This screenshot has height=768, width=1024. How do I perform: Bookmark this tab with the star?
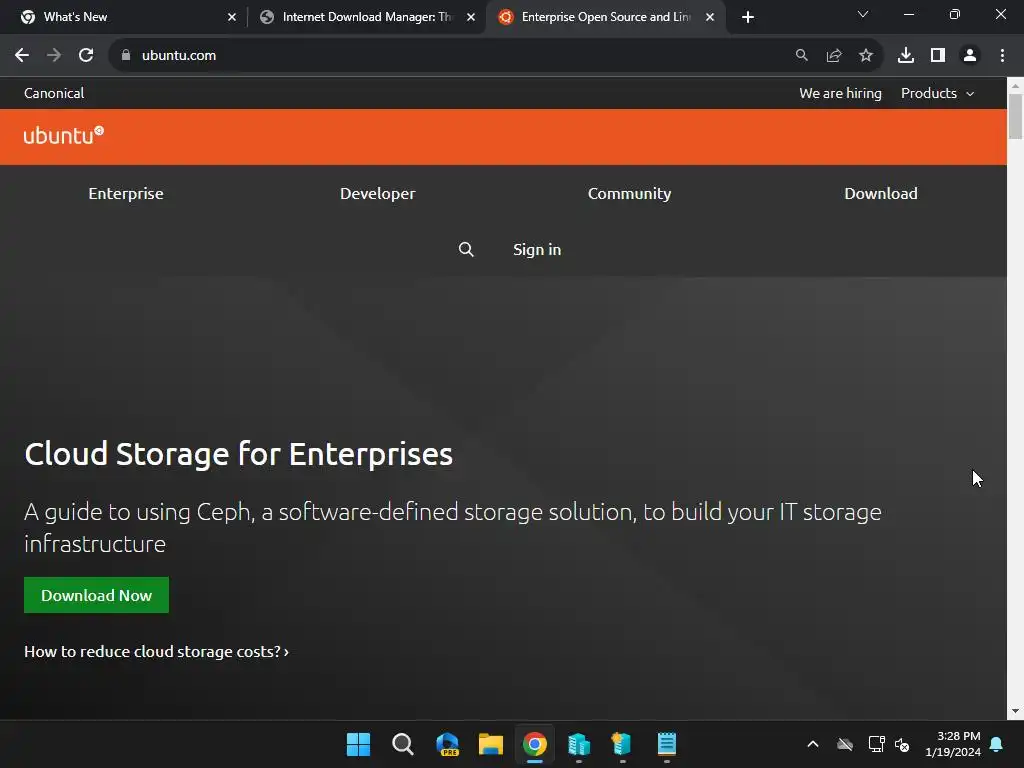click(866, 56)
